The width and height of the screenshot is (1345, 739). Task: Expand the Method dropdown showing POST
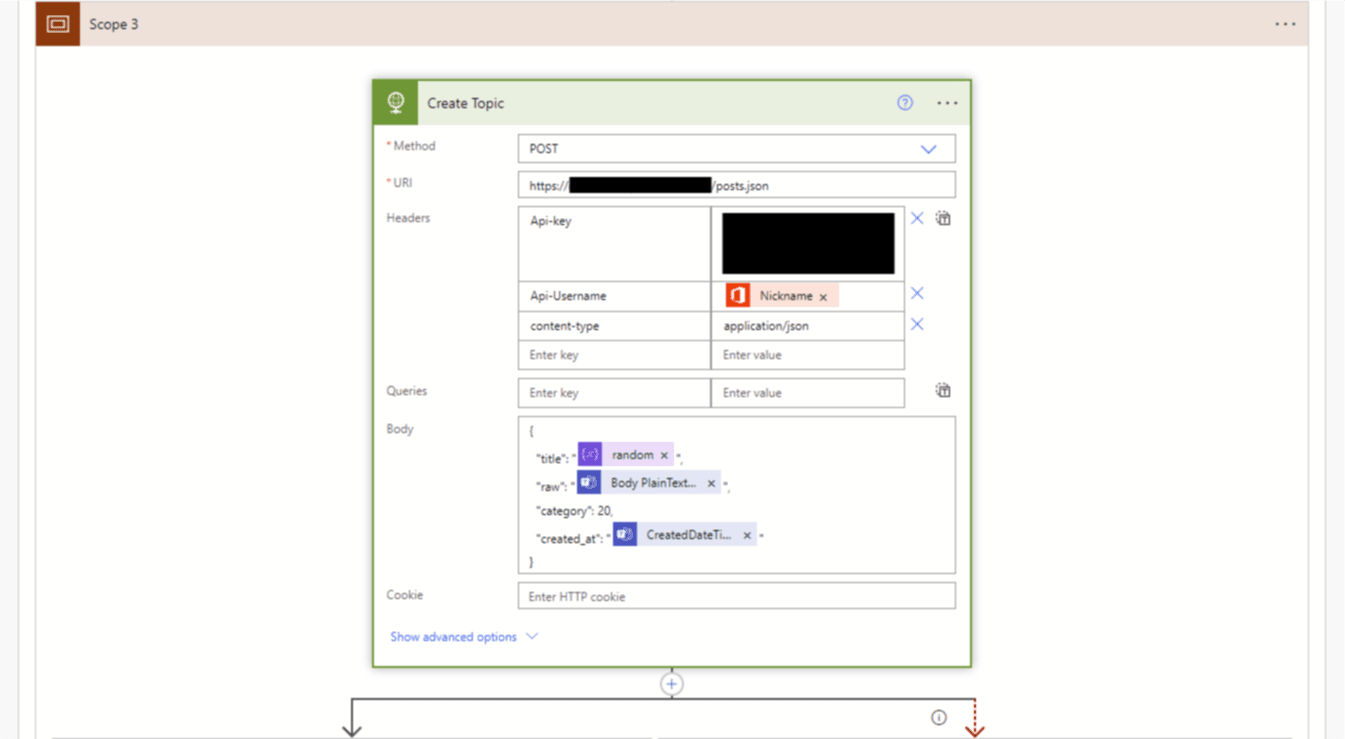click(x=928, y=149)
